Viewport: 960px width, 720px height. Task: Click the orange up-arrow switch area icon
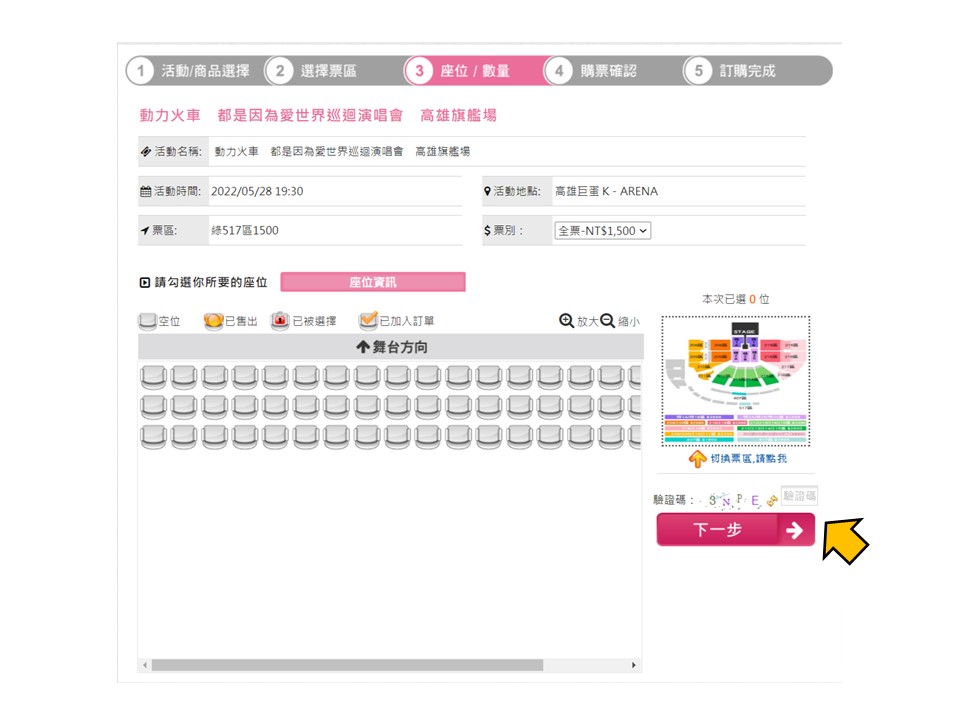(697, 459)
